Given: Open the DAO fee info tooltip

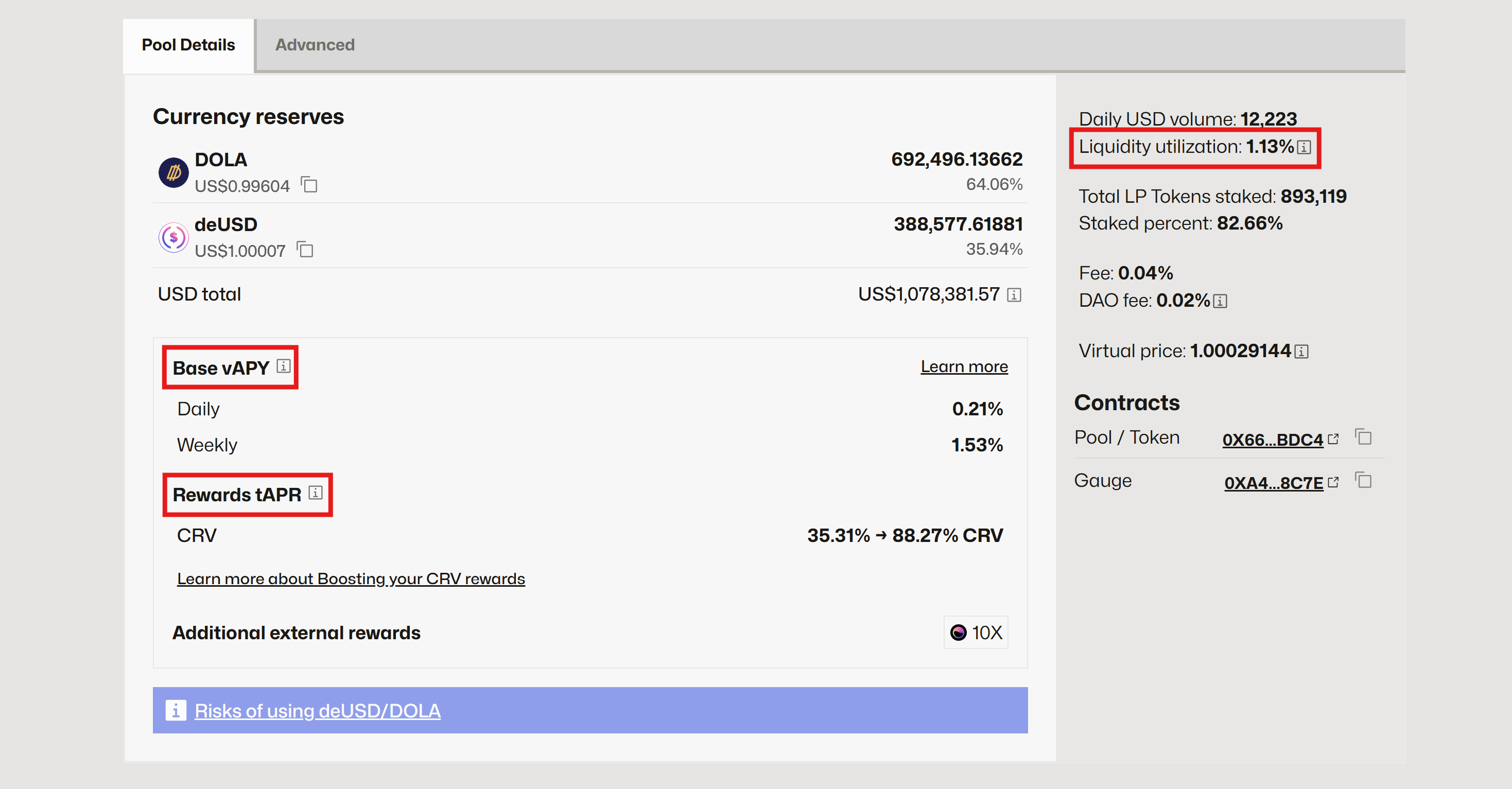Looking at the screenshot, I should click(1221, 301).
